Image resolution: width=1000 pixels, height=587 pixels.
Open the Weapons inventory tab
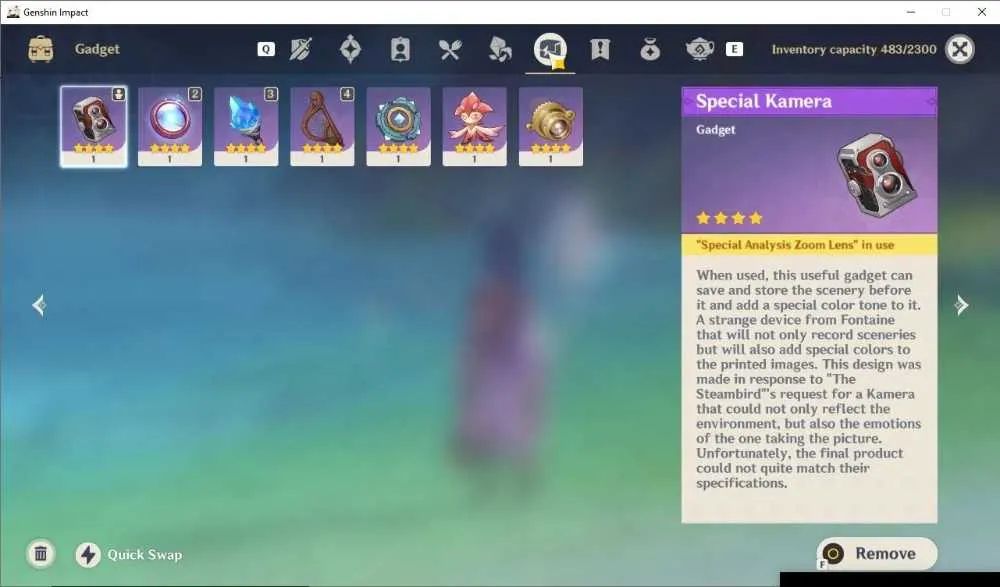[300, 49]
